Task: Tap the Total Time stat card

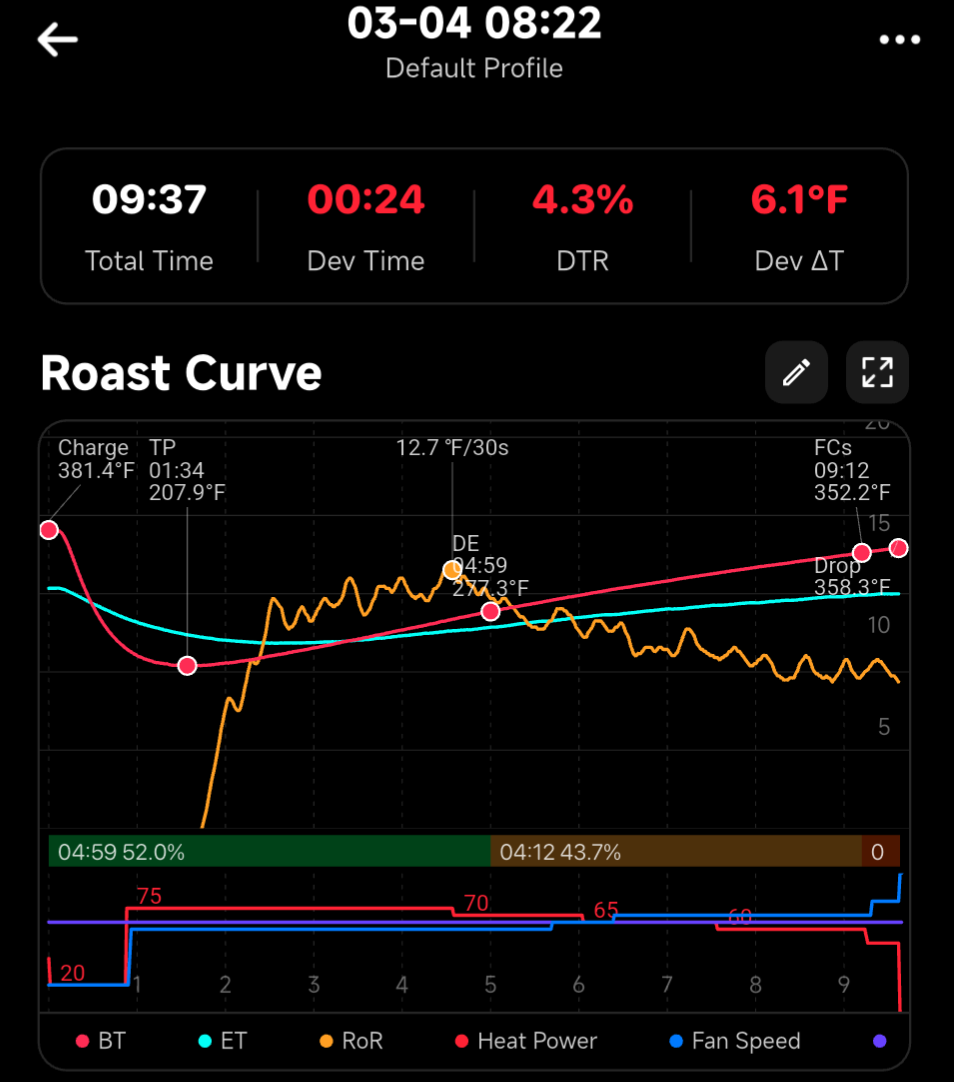Action: click(x=149, y=225)
